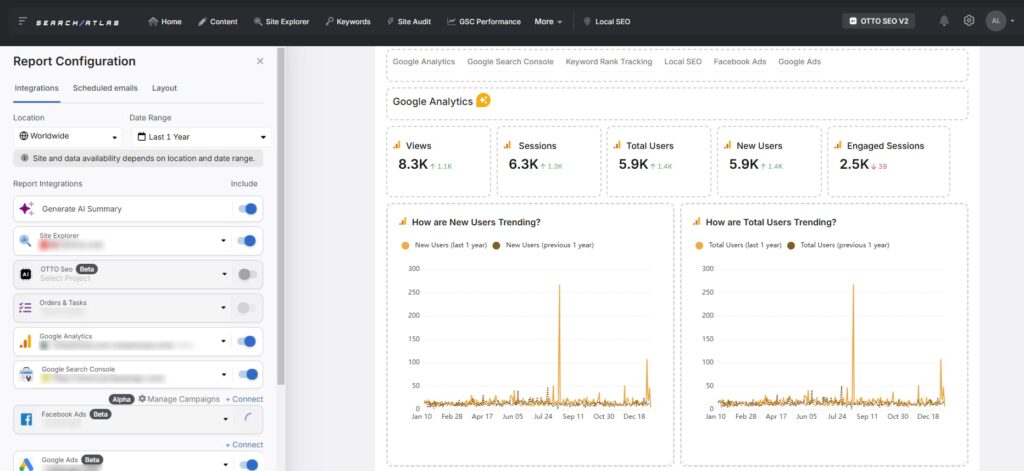The height and width of the screenshot is (471, 1024).
Task: Close the Report Configuration panel
Action: [x=260, y=61]
